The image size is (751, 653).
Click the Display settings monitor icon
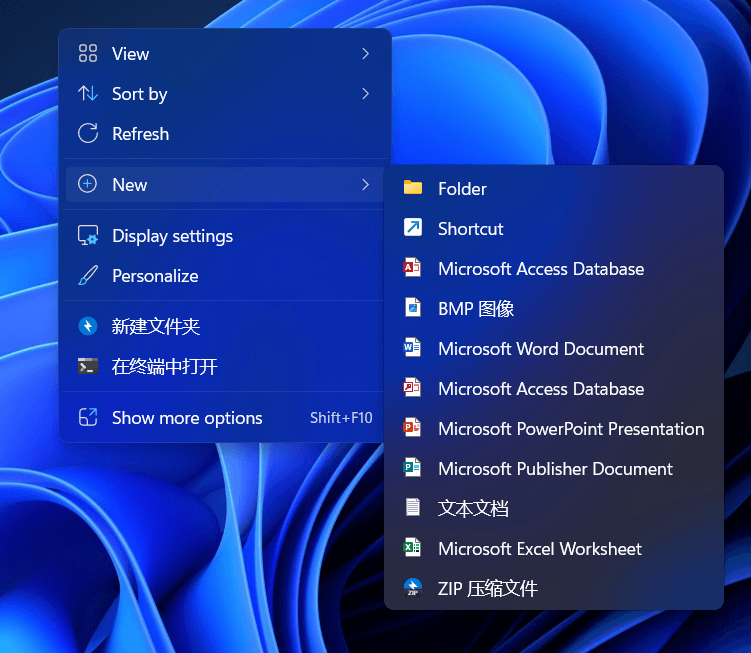(x=88, y=235)
